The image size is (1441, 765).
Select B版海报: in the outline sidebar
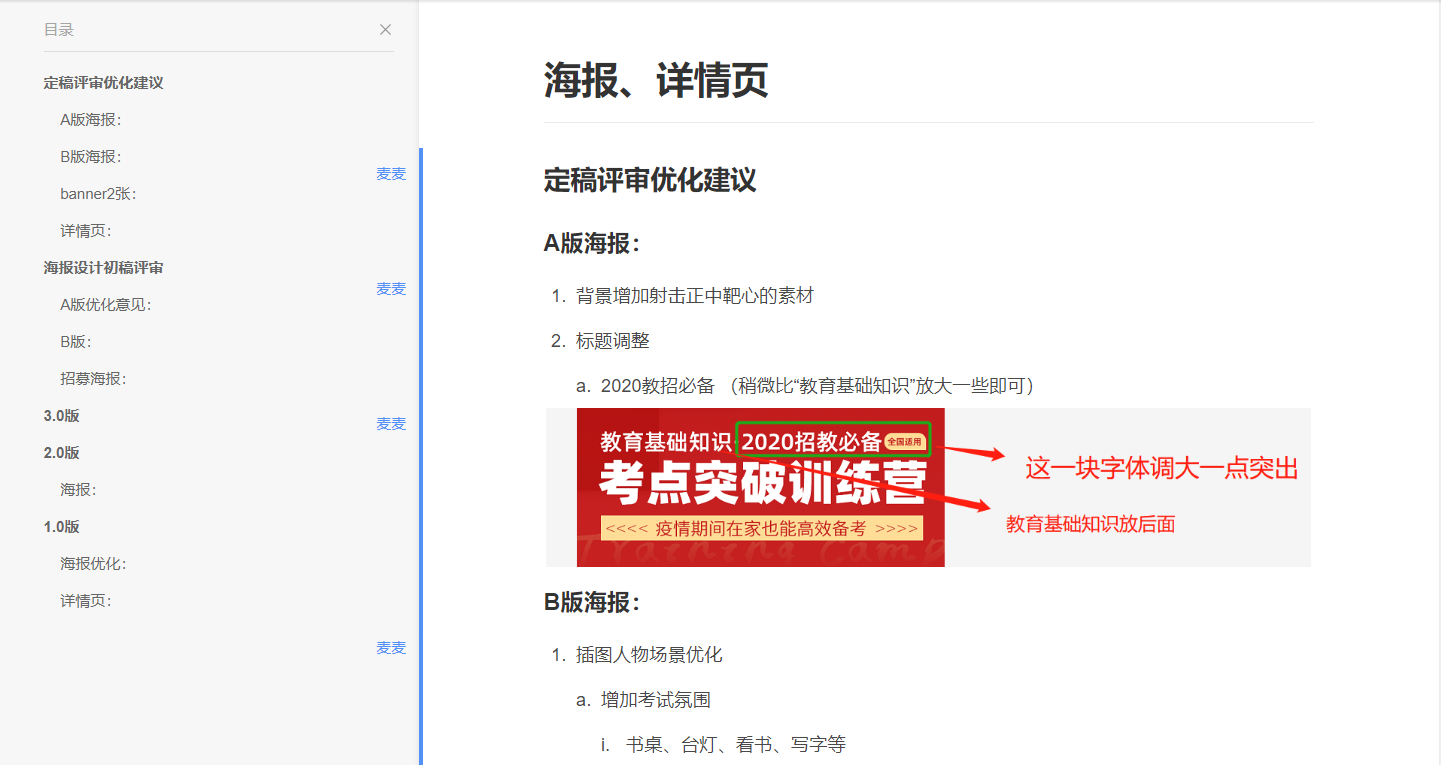click(90, 157)
